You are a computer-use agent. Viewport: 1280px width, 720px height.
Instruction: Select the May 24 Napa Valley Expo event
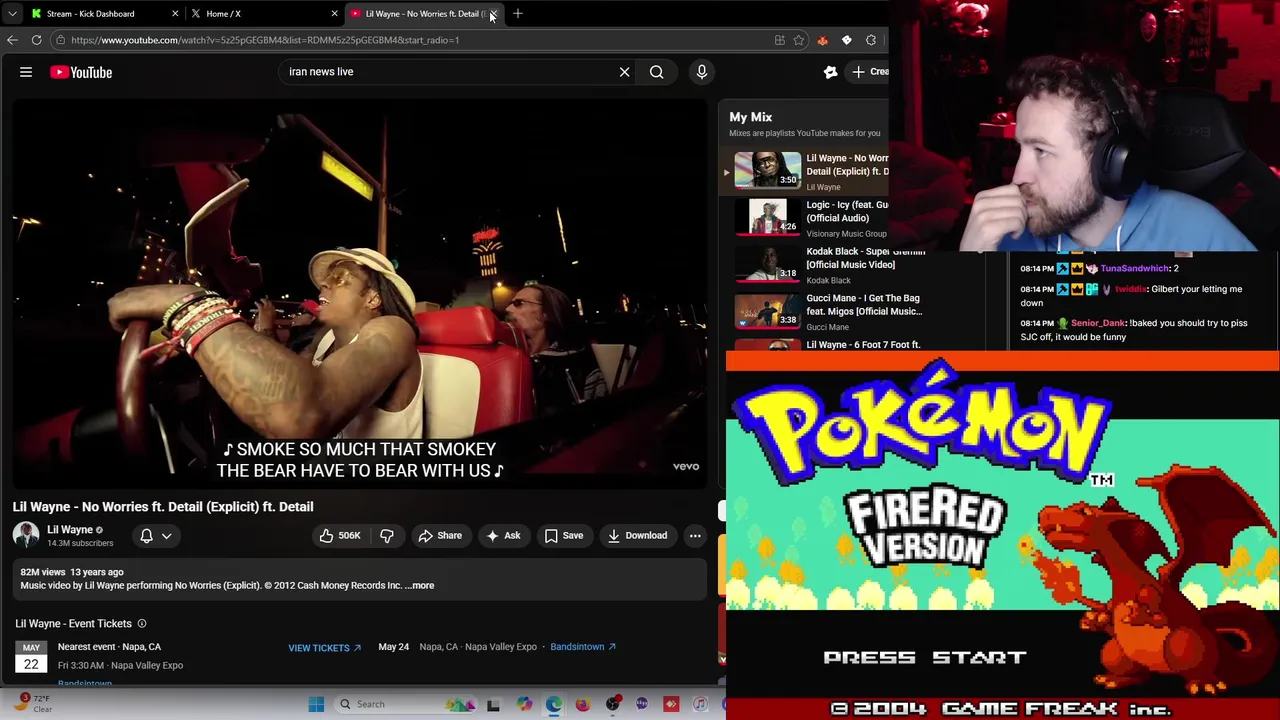pos(458,647)
